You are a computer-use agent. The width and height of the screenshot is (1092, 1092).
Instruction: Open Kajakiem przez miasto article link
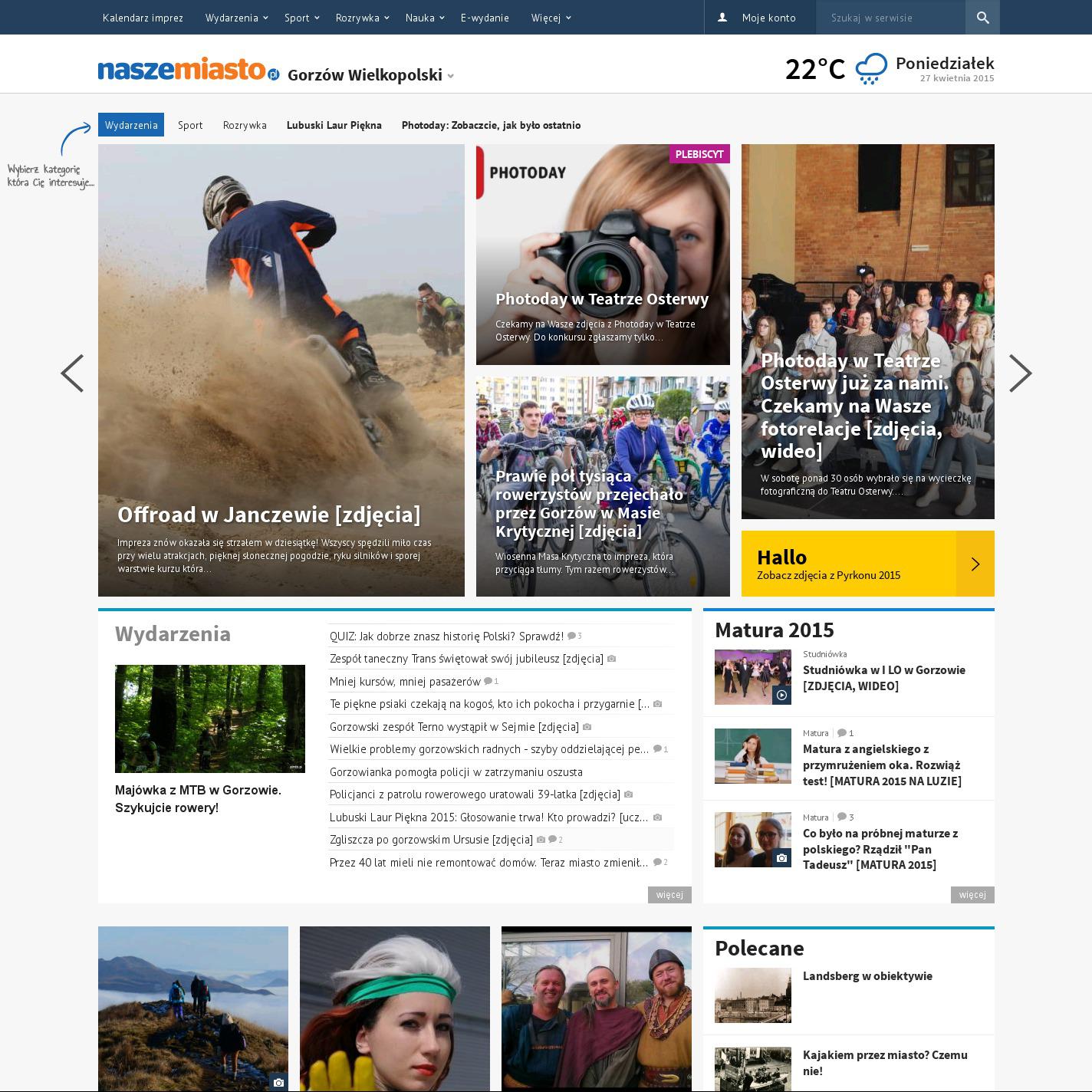[x=885, y=1063]
